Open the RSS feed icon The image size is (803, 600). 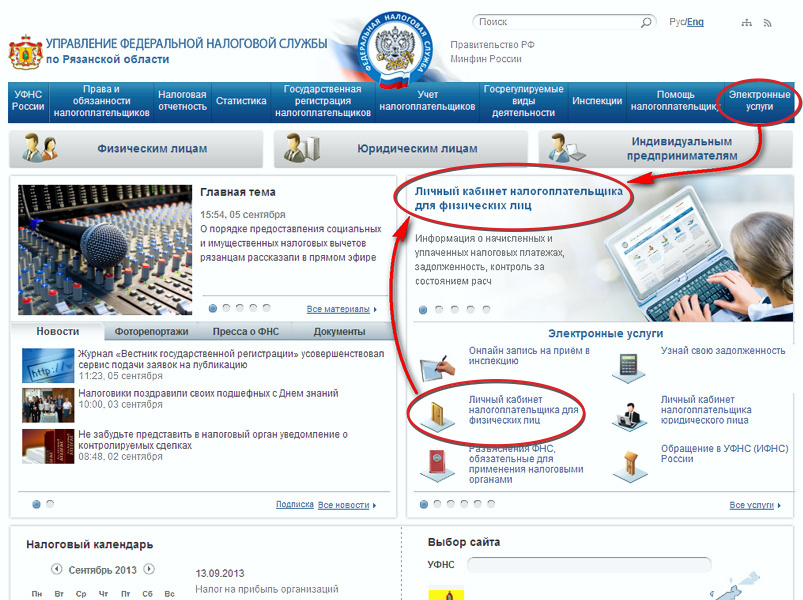(768, 22)
